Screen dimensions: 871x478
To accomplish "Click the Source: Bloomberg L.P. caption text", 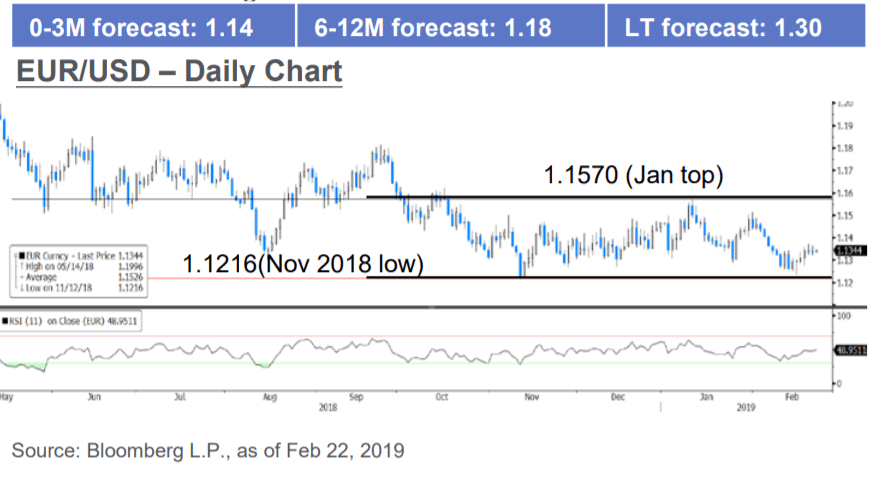I will pyautogui.click(x=208, y=450).
